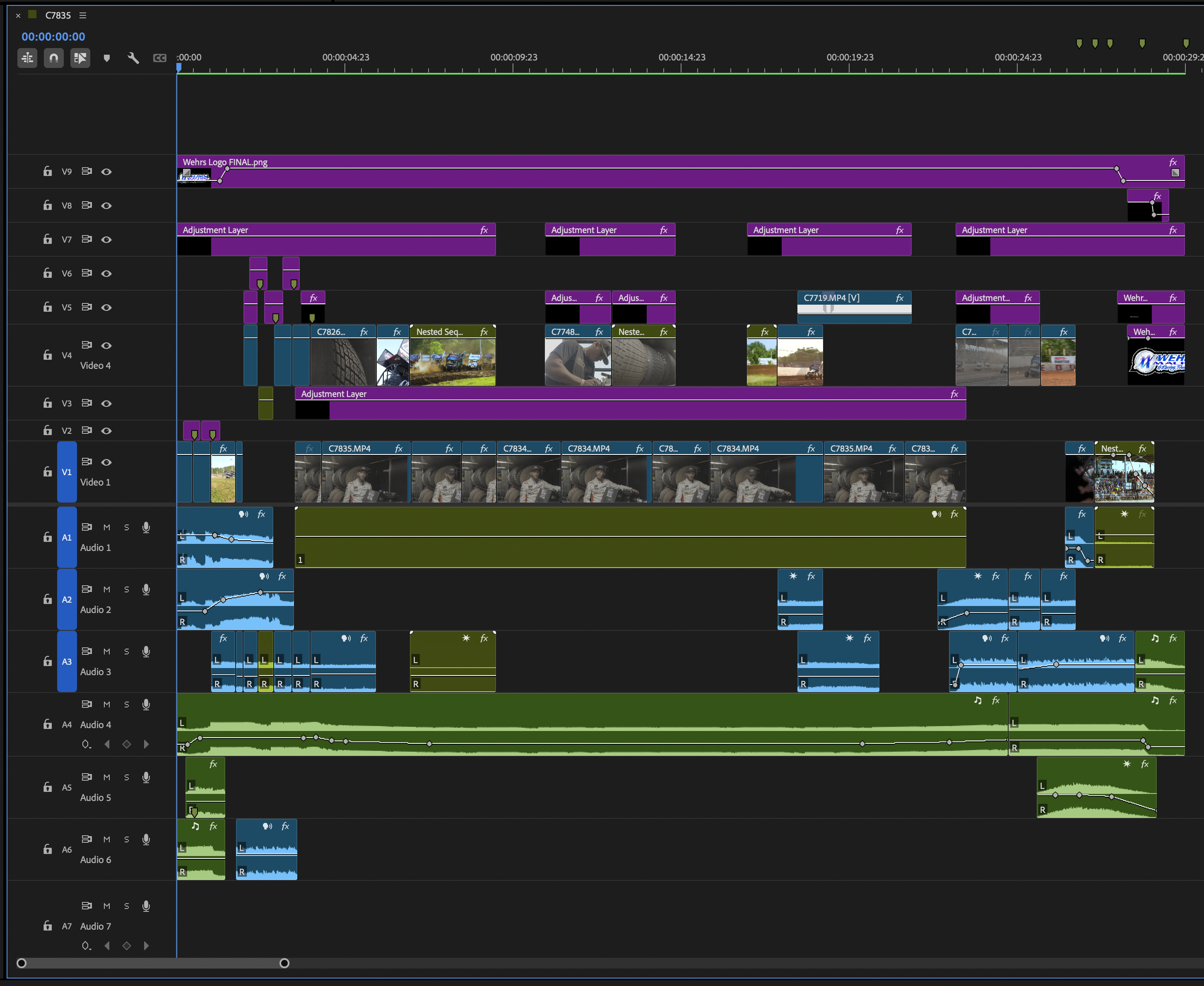This screenshot has height=986, width=1204.
Task: Toggle A3 track targeting button
Action: 67,662
